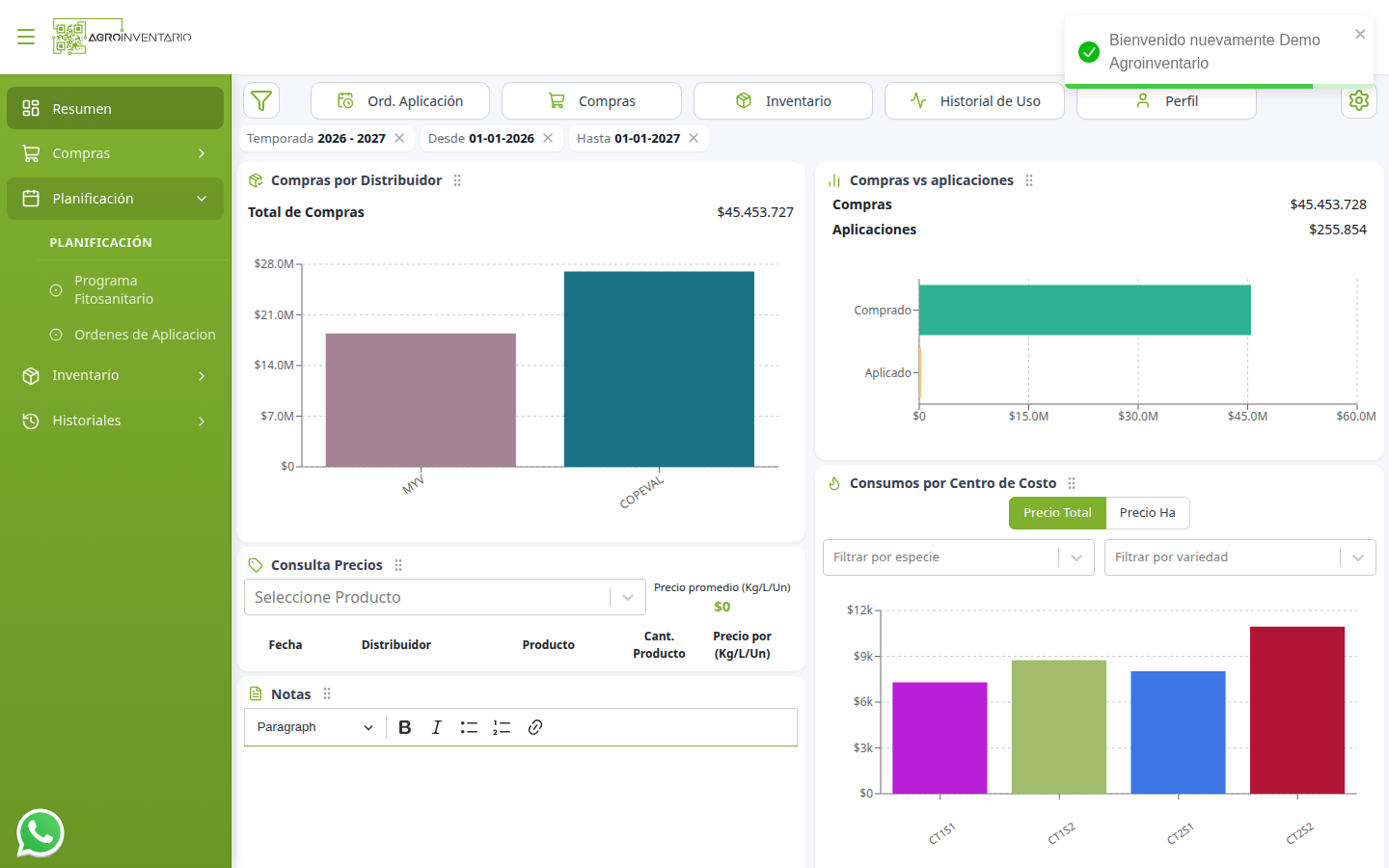Click the Compras top button
Viewport: 1389px width, 868px height.
591,101
